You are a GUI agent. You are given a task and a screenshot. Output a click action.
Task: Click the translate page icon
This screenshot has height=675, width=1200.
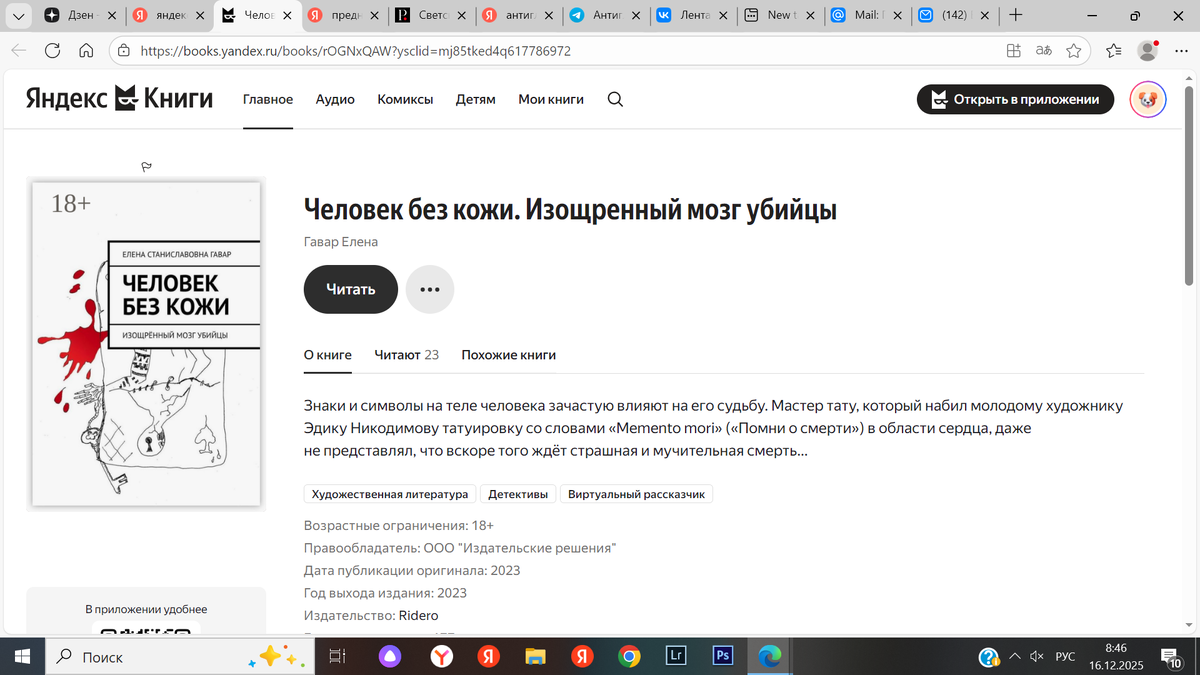(1043, 51)
